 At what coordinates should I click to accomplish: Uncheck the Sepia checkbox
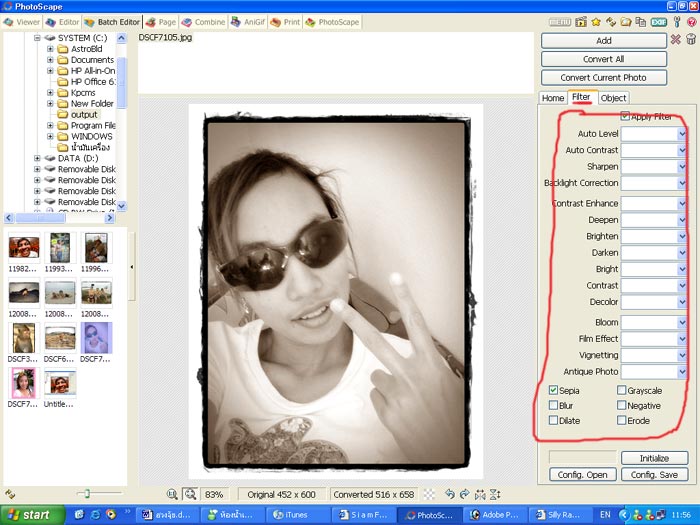(553, 390)
